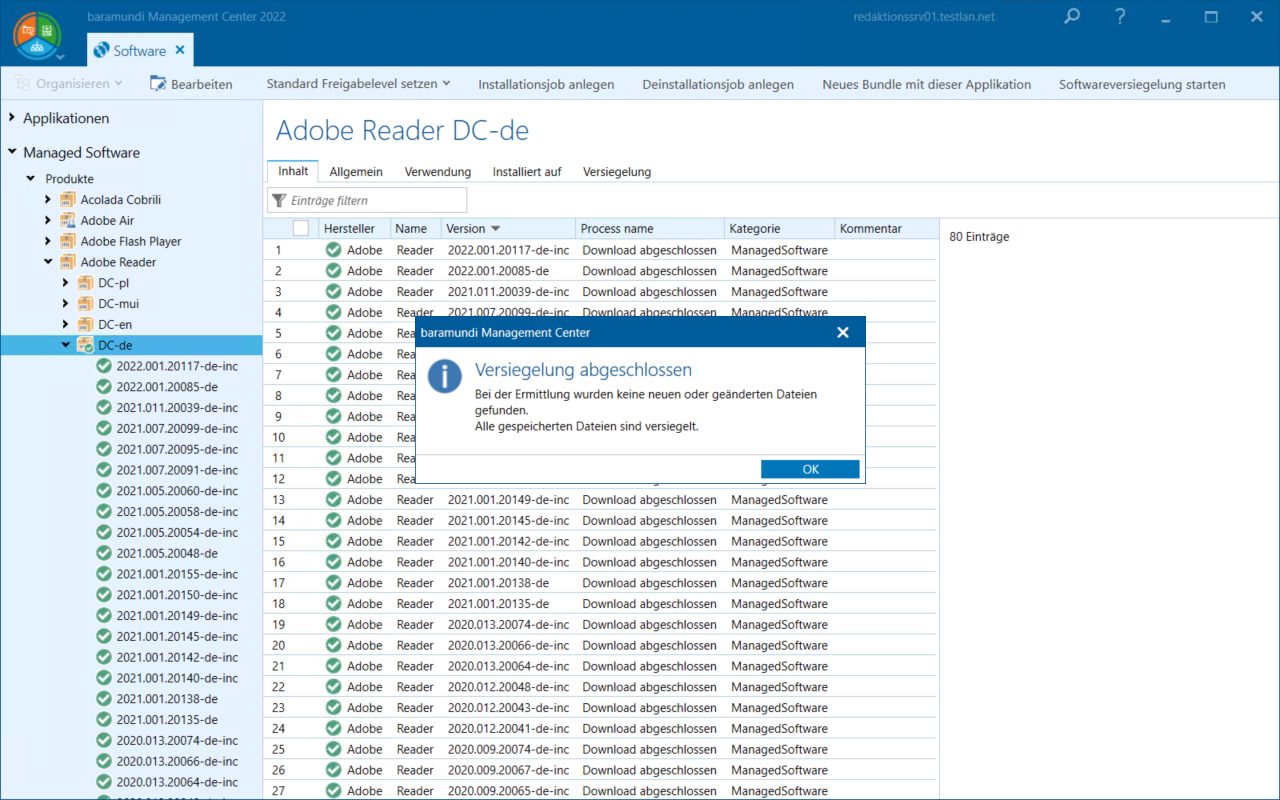Close the Software tab with X
The width and height of the screenshot is (1280, 800).
coord(180,50)
